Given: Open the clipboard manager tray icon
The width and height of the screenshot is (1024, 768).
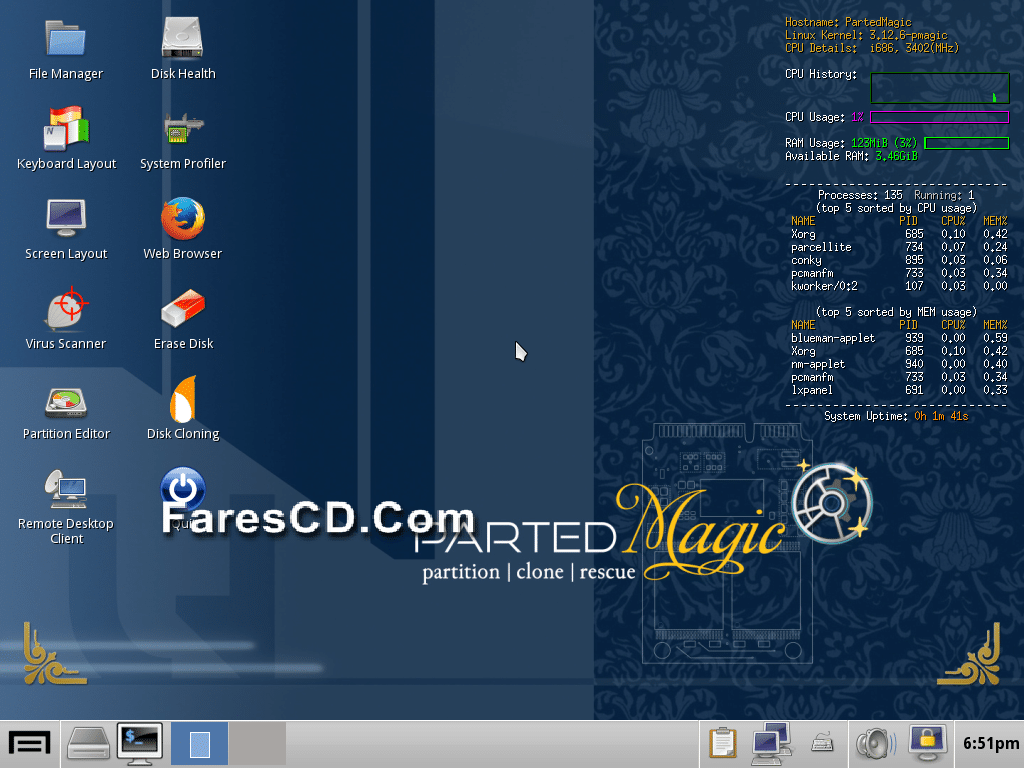Looking at the screenshot, I should pos(723,744).
